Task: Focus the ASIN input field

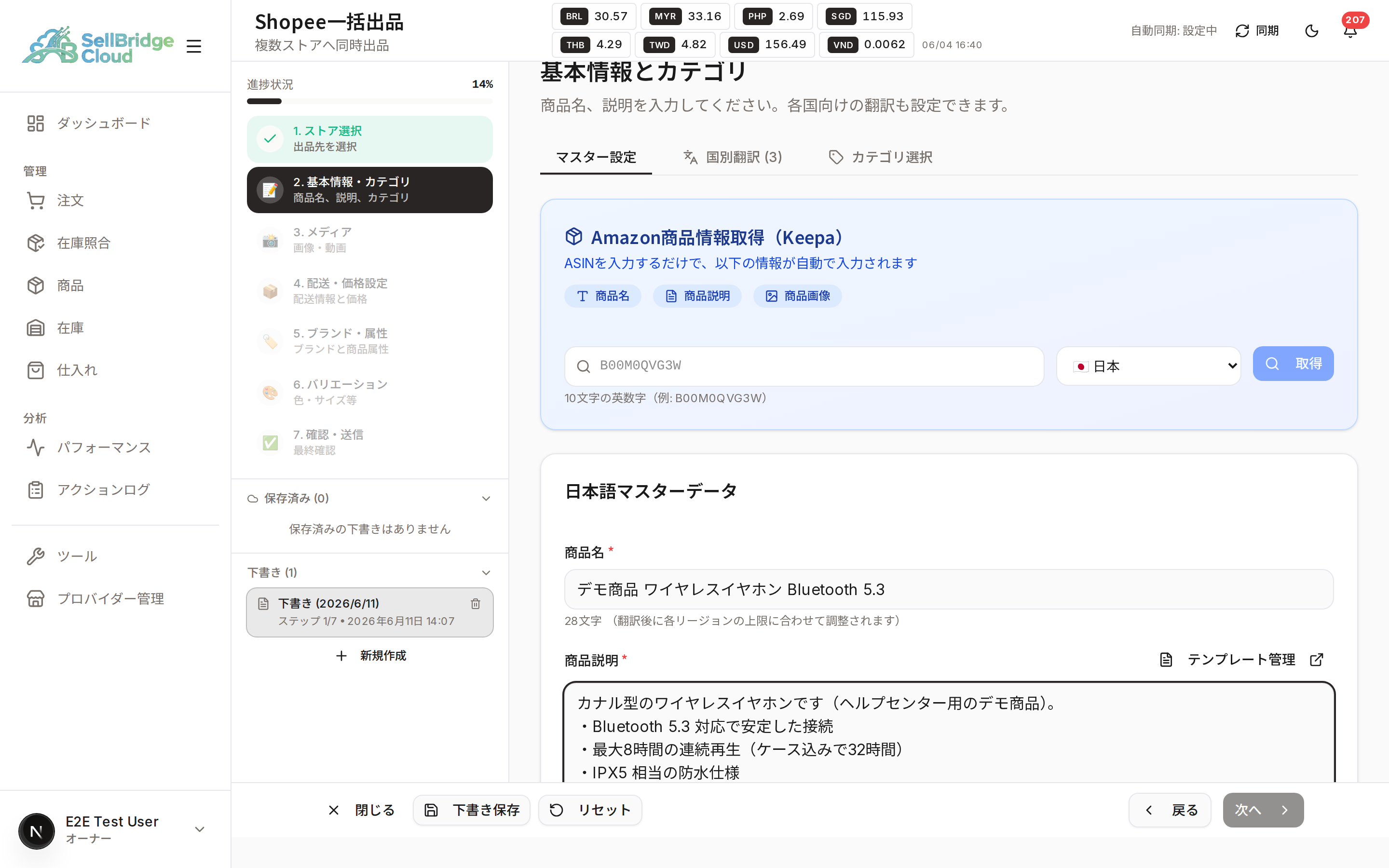Action: click(x=804, y=366)
